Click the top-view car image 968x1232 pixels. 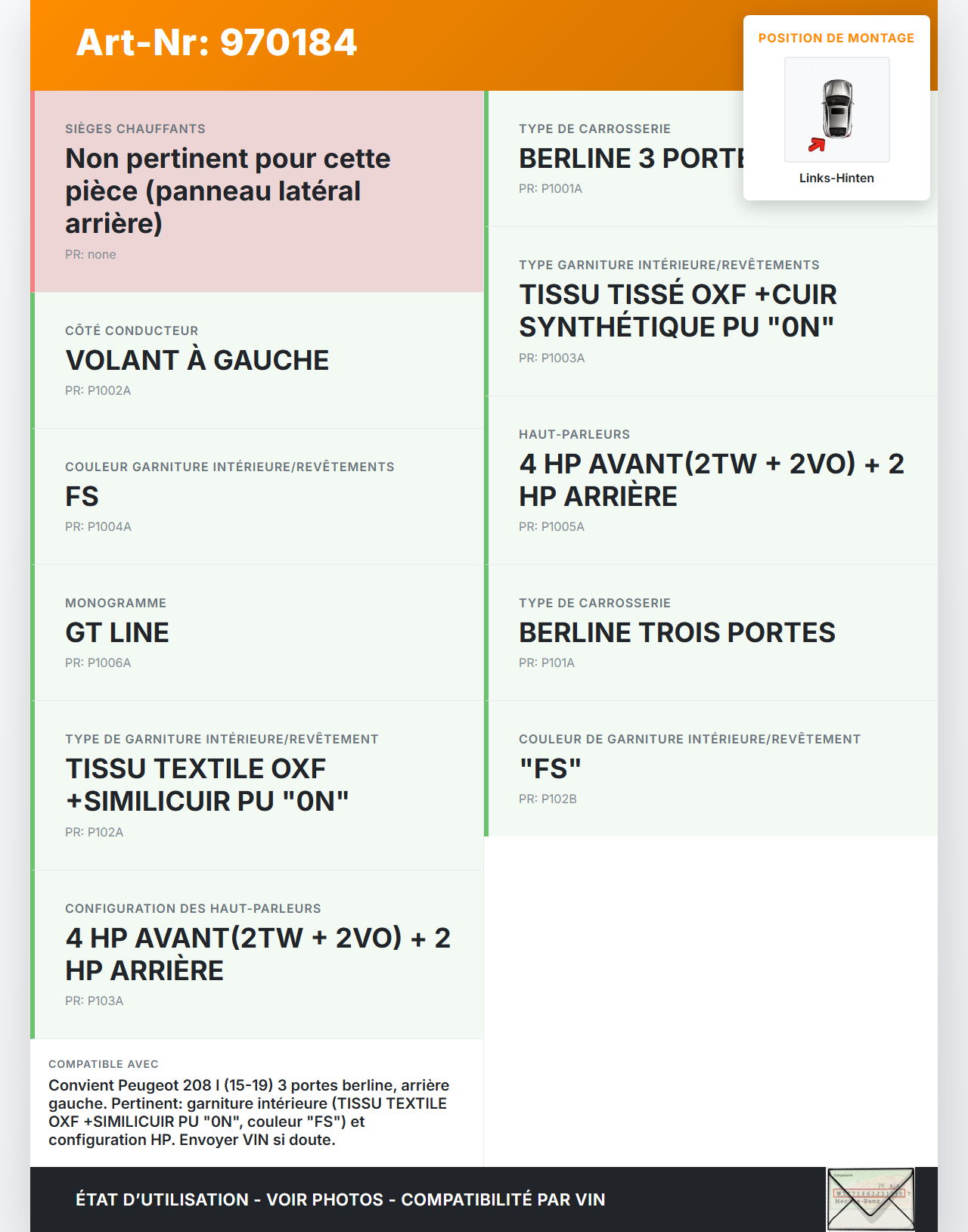point(837,109)
